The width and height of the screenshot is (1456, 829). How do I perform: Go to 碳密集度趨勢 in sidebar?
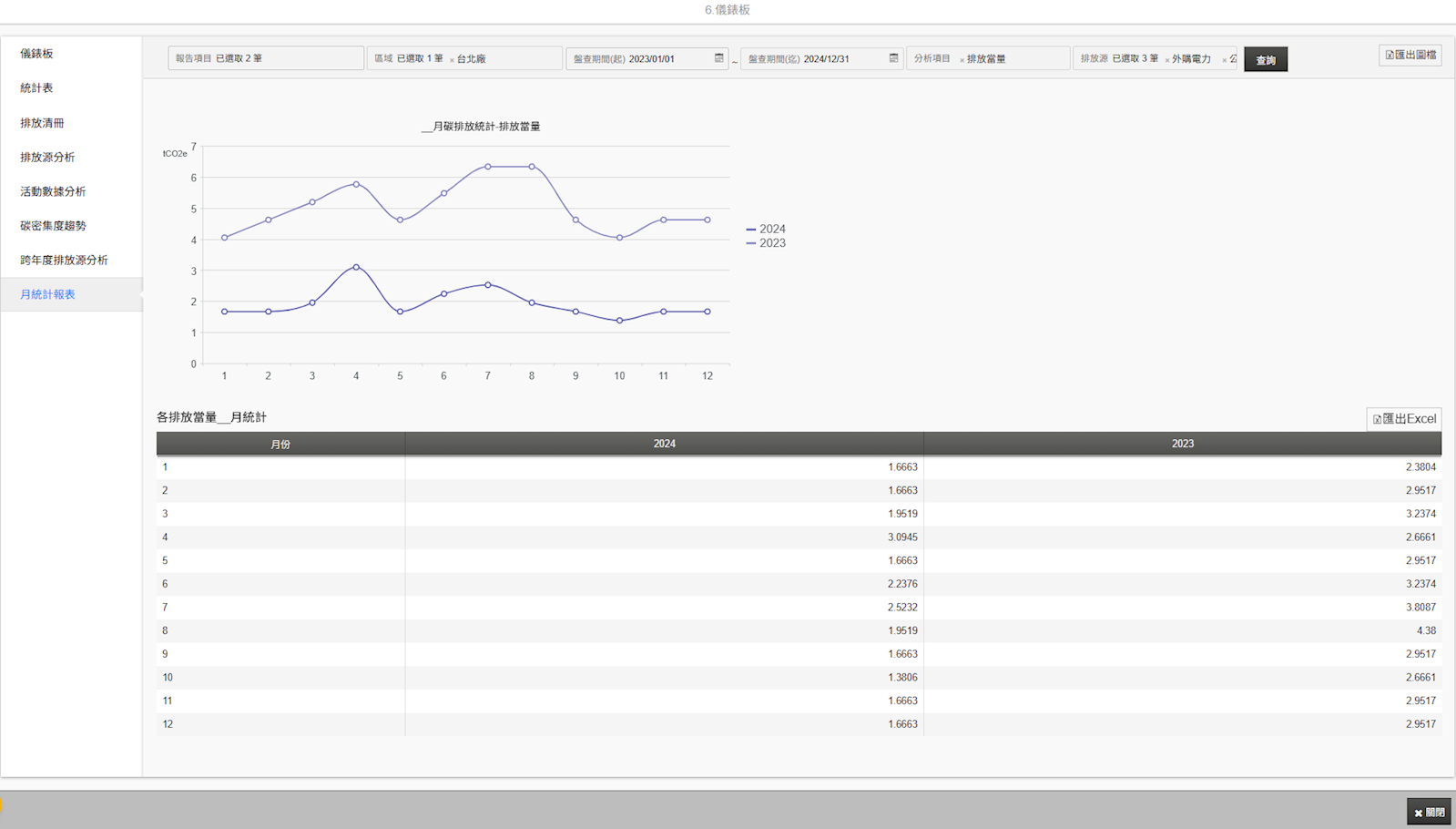53,226
